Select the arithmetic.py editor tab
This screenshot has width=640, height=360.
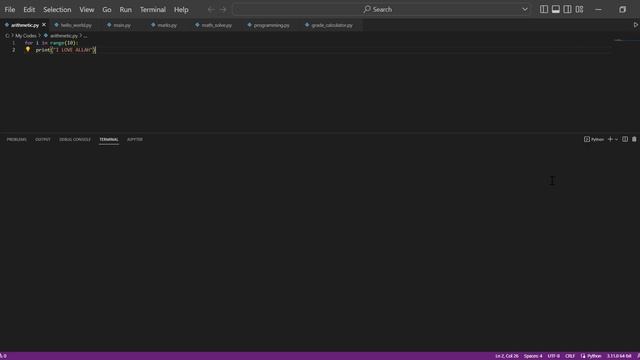[25, 25]
